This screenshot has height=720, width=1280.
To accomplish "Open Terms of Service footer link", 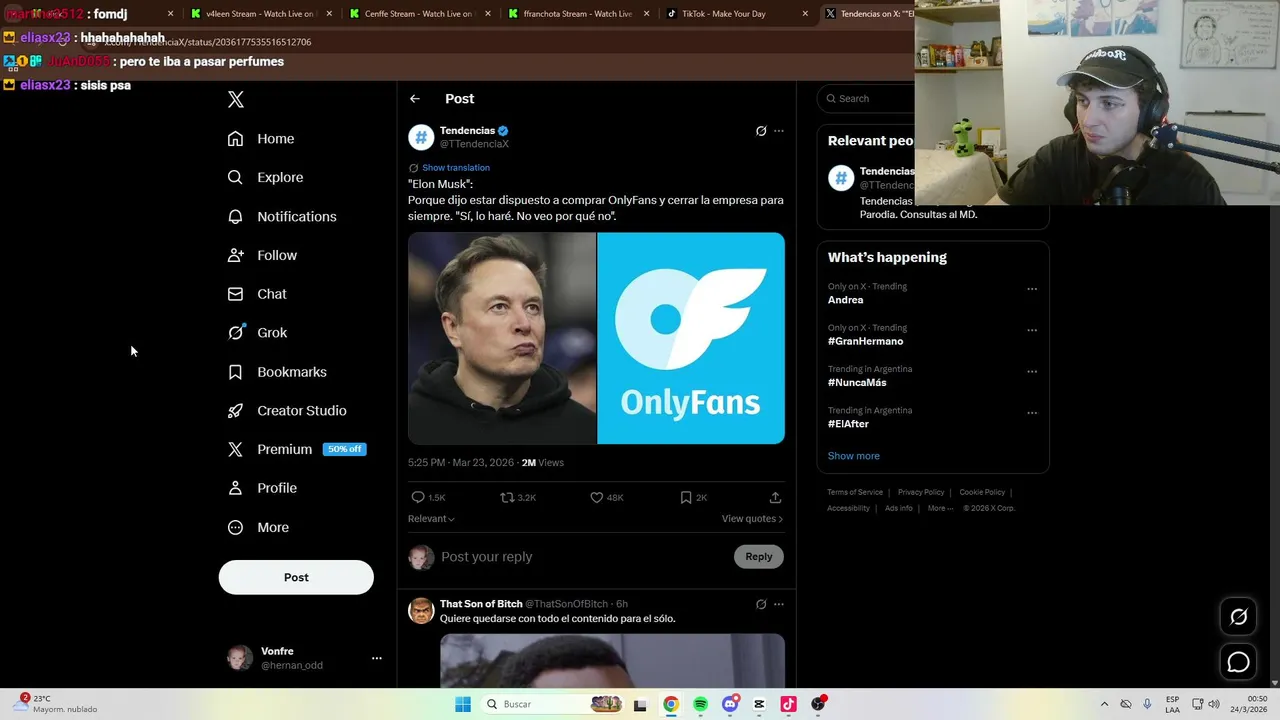I will tap(855, 492).
